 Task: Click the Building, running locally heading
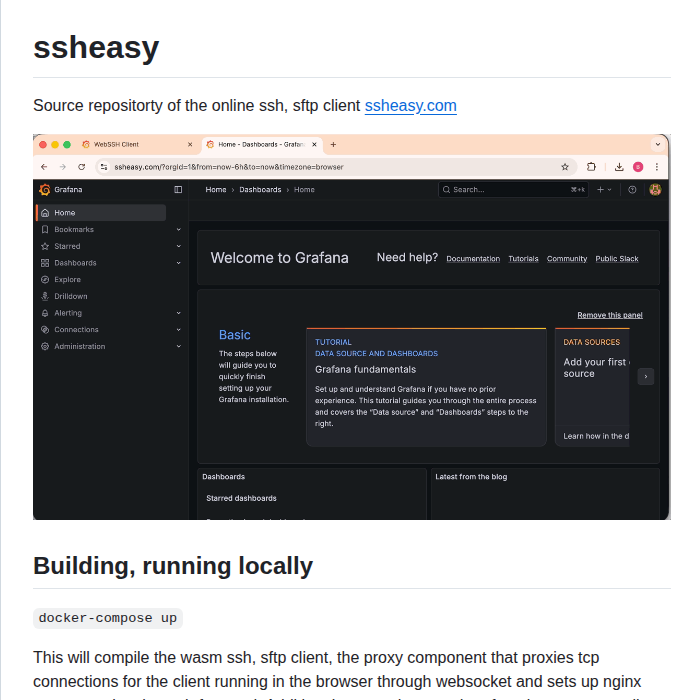tap(173, 566)
